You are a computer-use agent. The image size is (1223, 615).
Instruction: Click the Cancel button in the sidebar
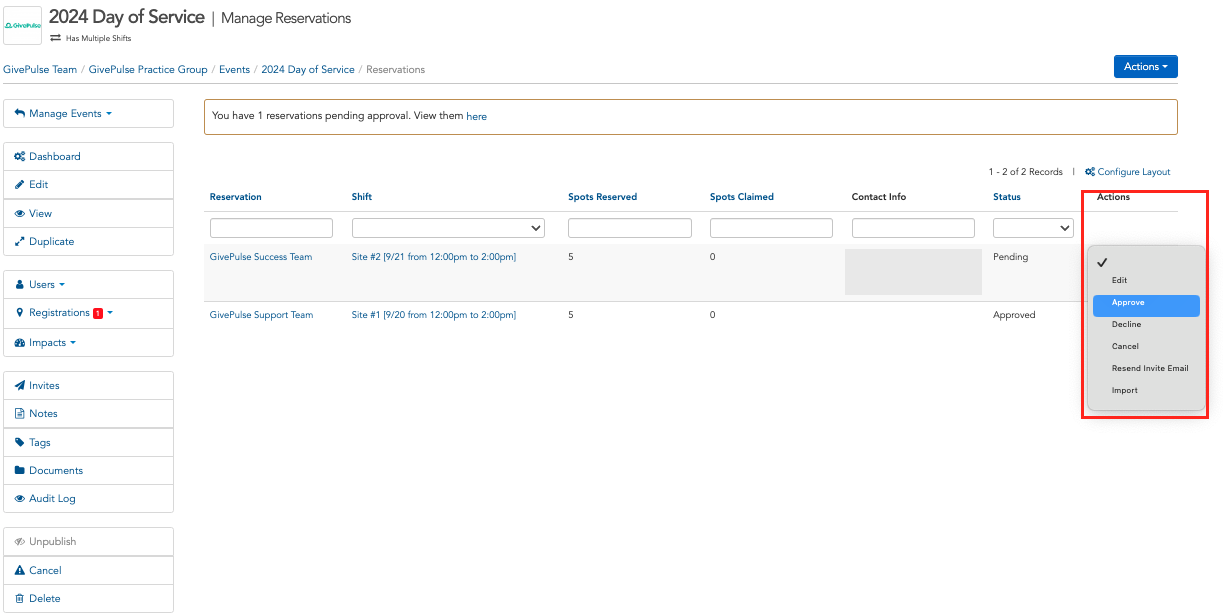88,570
